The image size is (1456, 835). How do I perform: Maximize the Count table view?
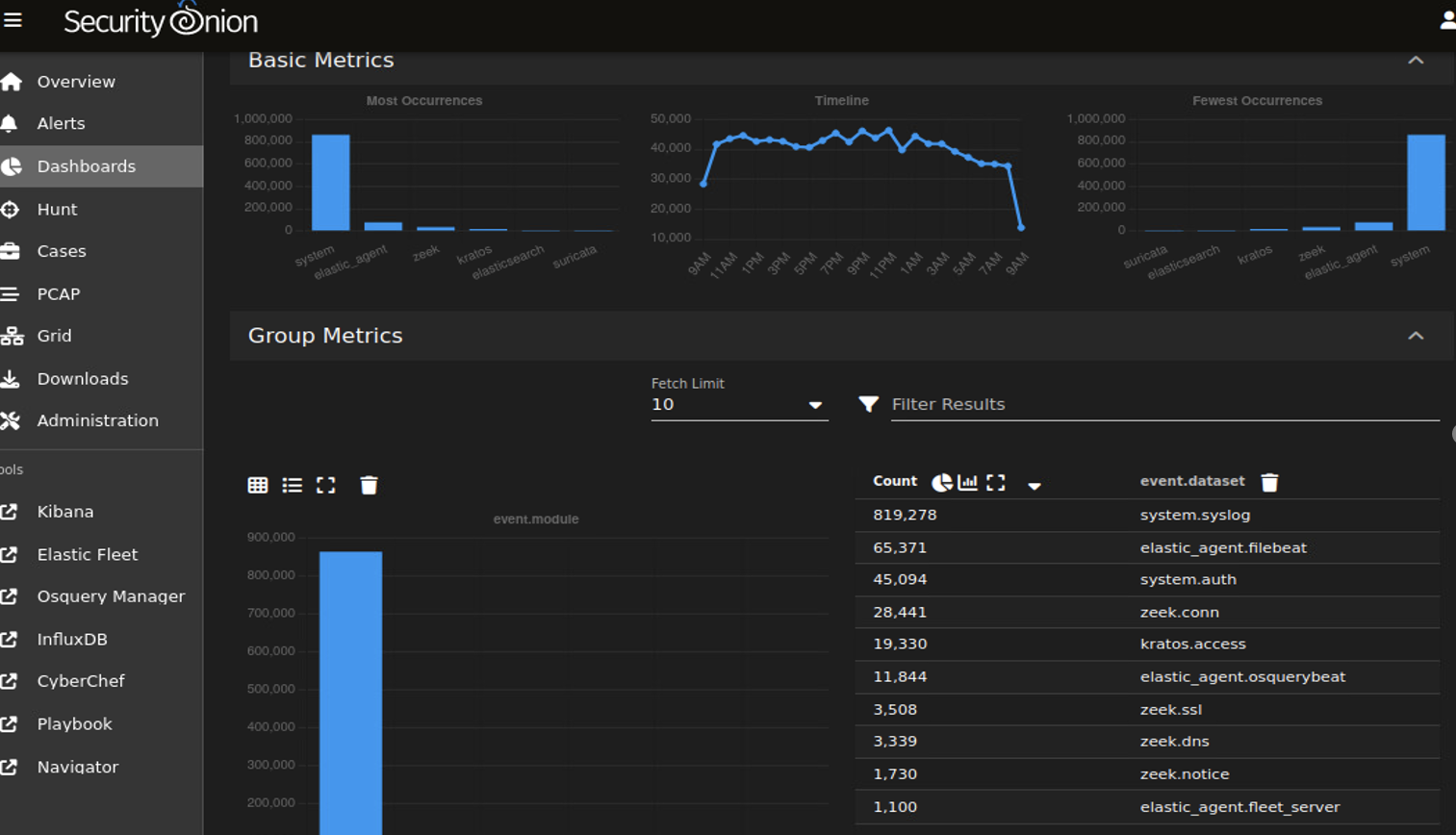(x=996, y=482)
